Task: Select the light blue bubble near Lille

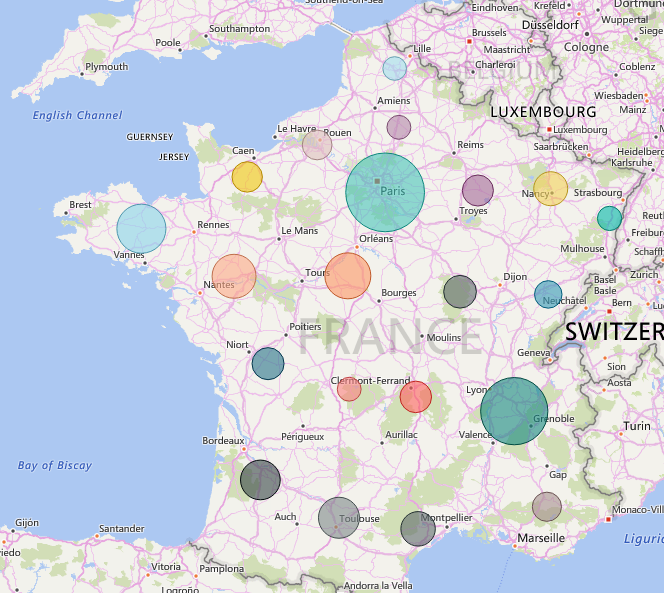Action: coord(395,69)
